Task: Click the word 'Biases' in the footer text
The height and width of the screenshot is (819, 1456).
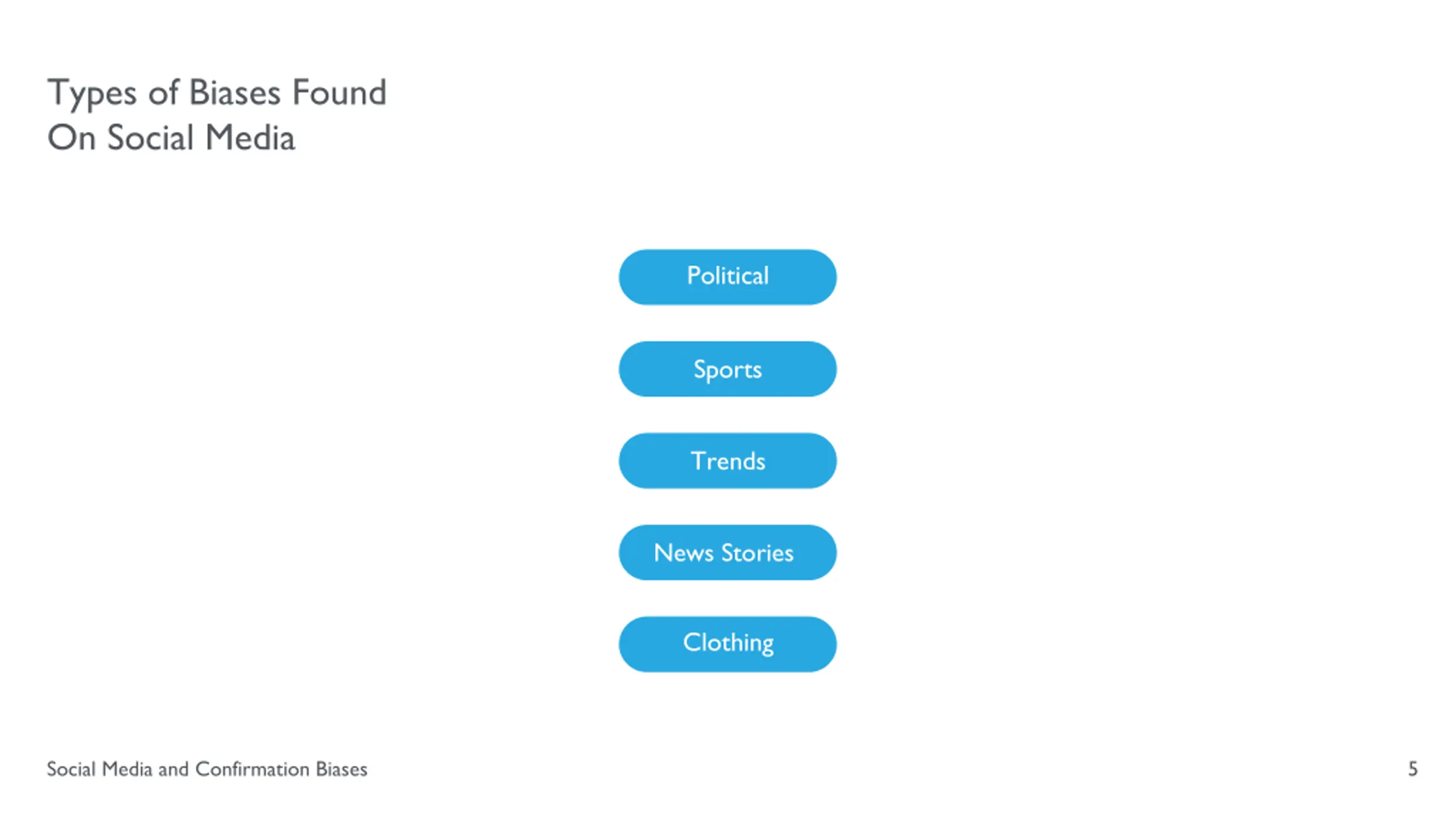Action: [342, 769]
